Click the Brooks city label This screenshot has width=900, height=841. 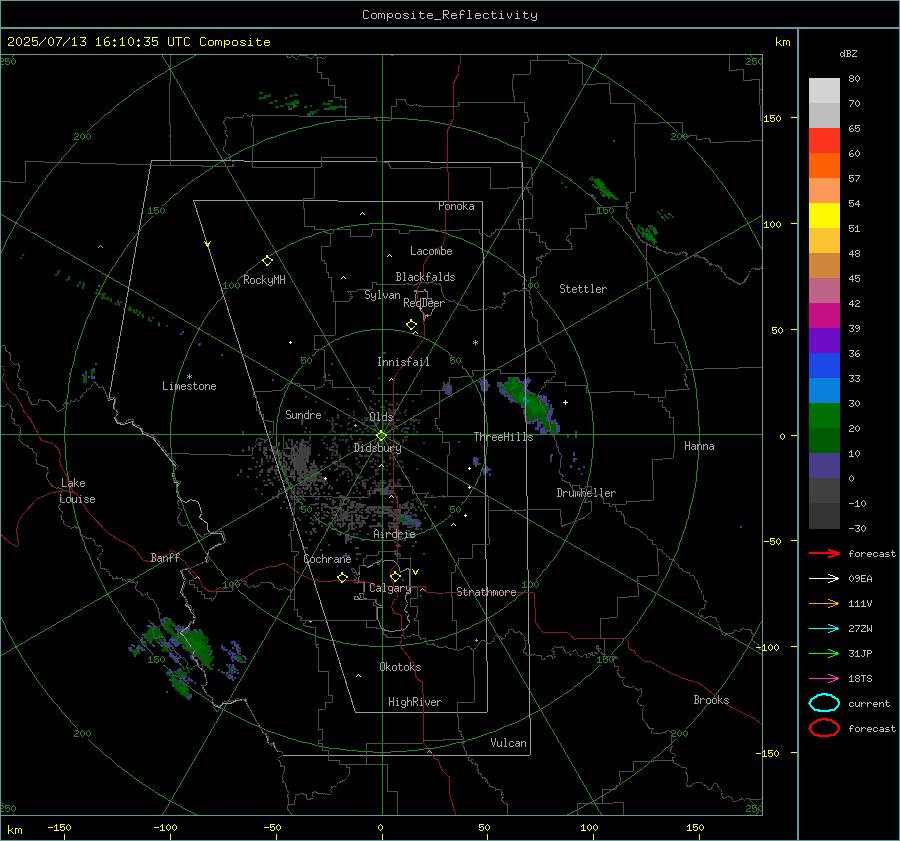tap(711, 700)
